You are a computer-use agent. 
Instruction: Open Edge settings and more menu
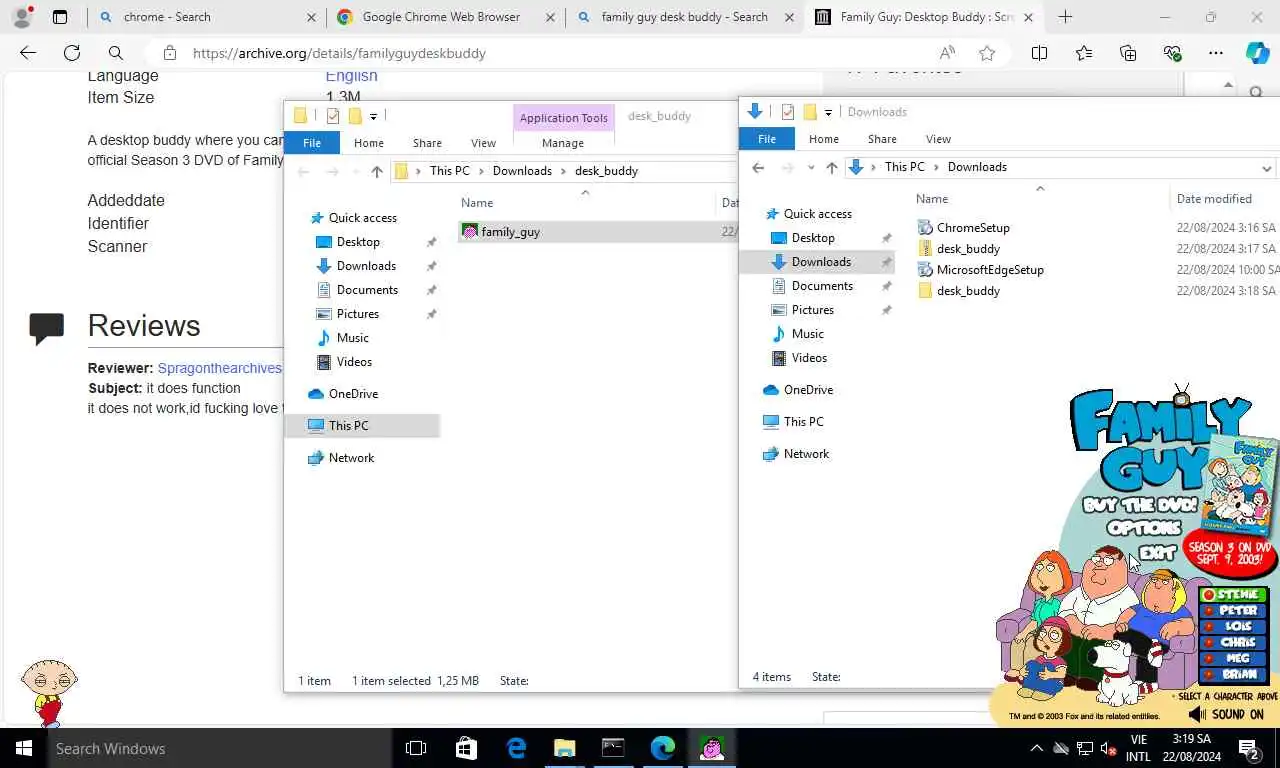pyautogui.click(x=1216, y=53)
